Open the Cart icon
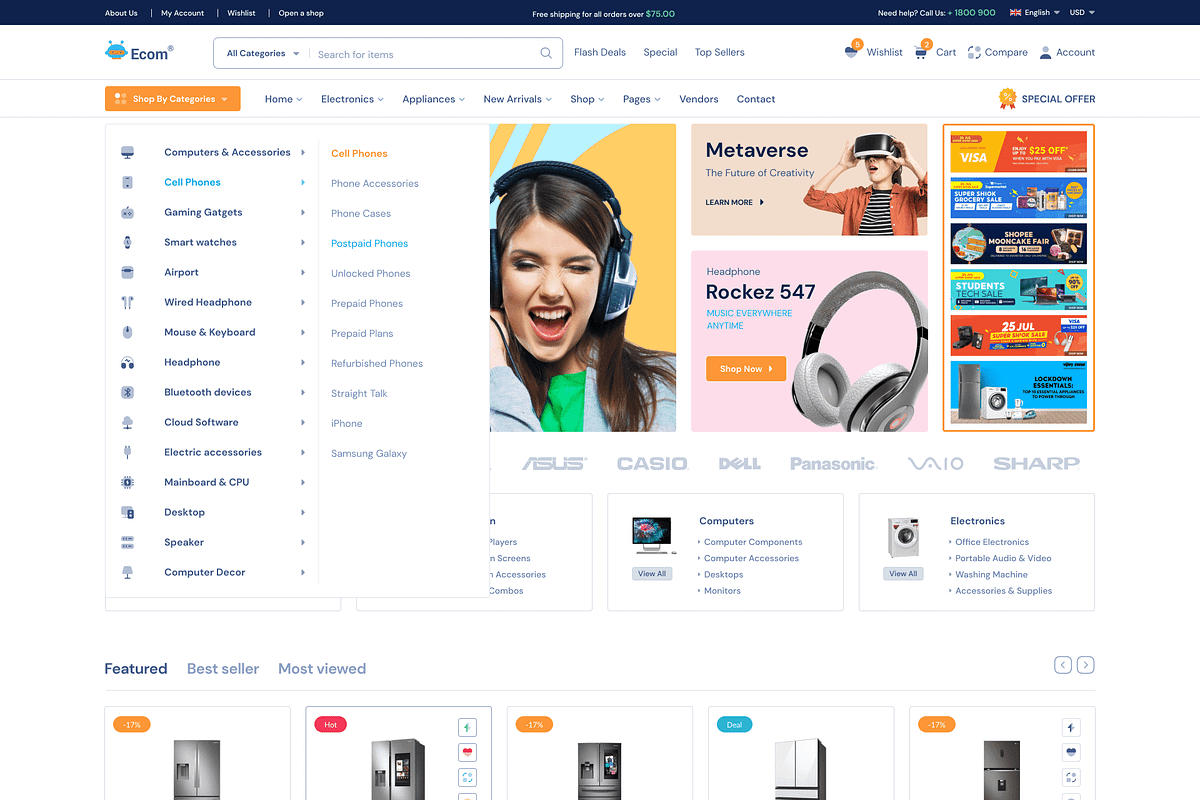Viewport: 1200px width, 800px height. [x=921, y=52]
